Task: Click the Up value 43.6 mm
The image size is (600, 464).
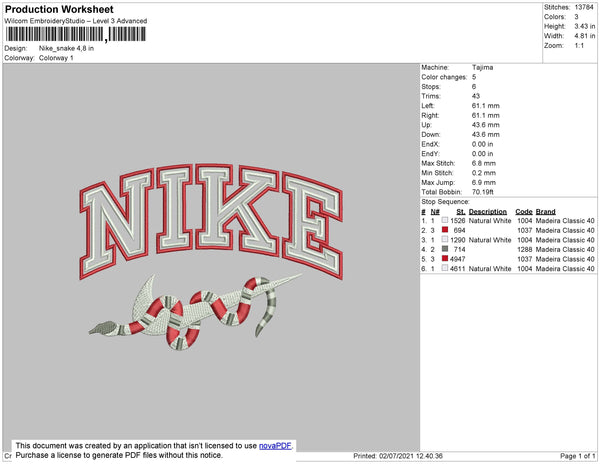Action: pyautogui.click(x=486, y=125)
